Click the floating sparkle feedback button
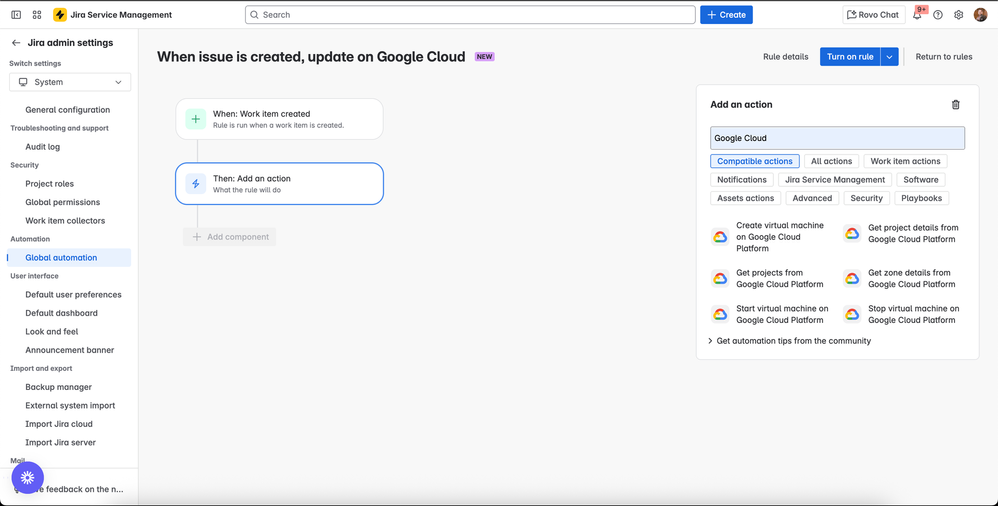This screenshot has height=506, width=998. [x=28, y=478]
